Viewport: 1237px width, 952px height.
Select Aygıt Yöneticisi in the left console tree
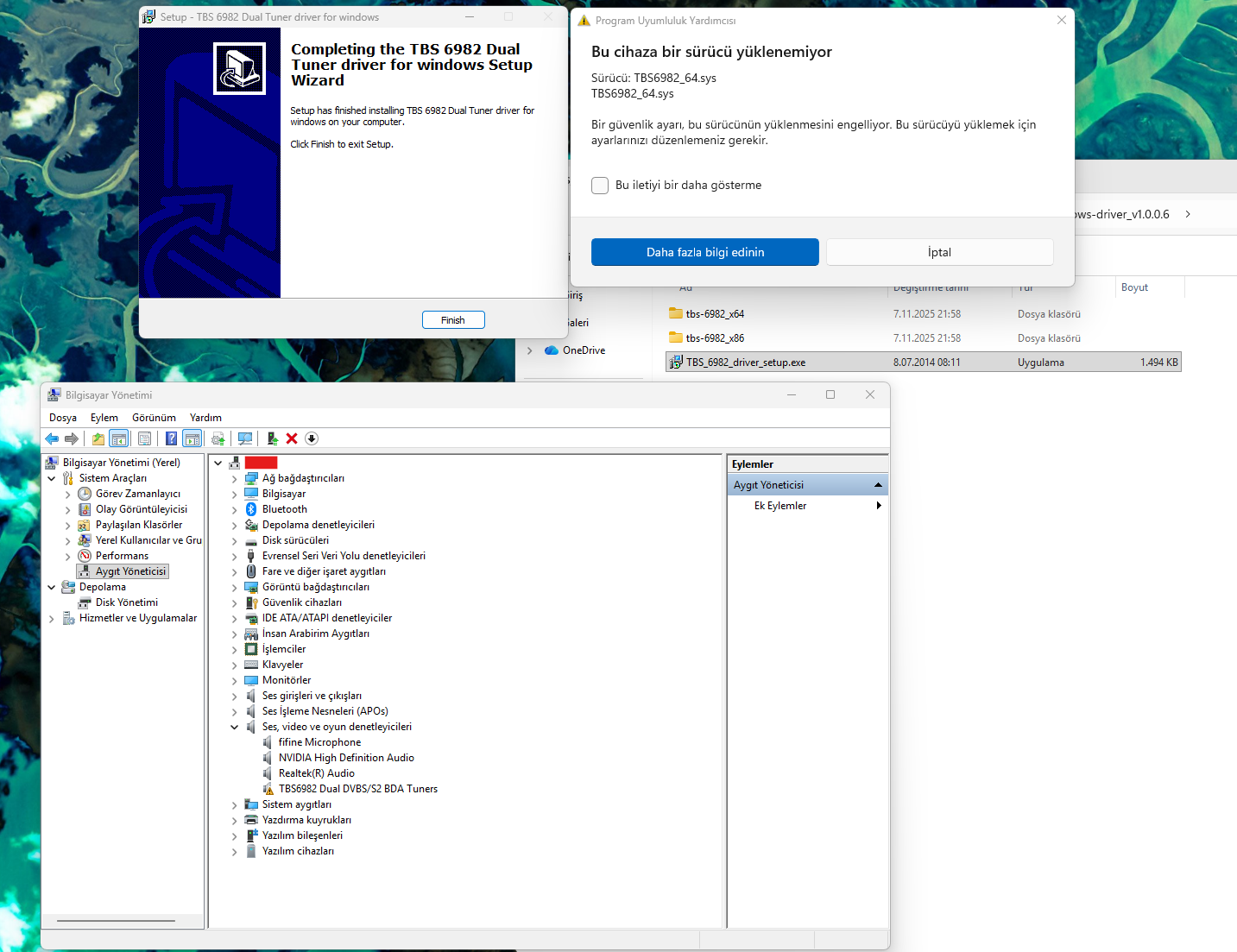coord(130,571)
